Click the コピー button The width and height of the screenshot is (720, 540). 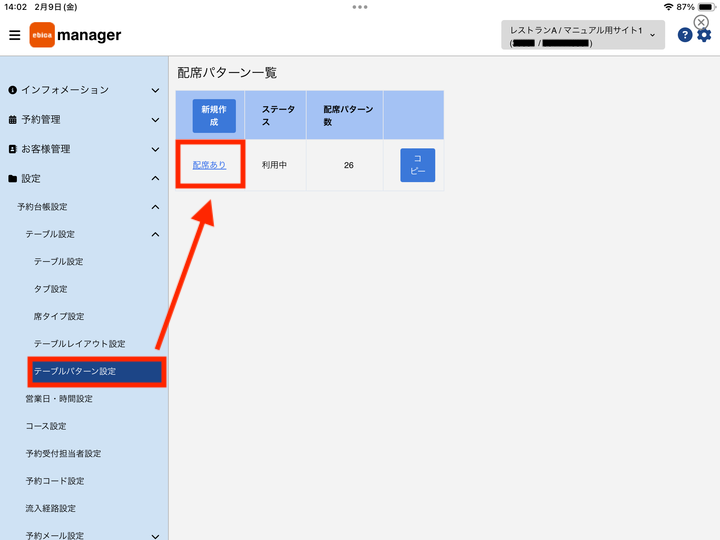coord(417,165)
